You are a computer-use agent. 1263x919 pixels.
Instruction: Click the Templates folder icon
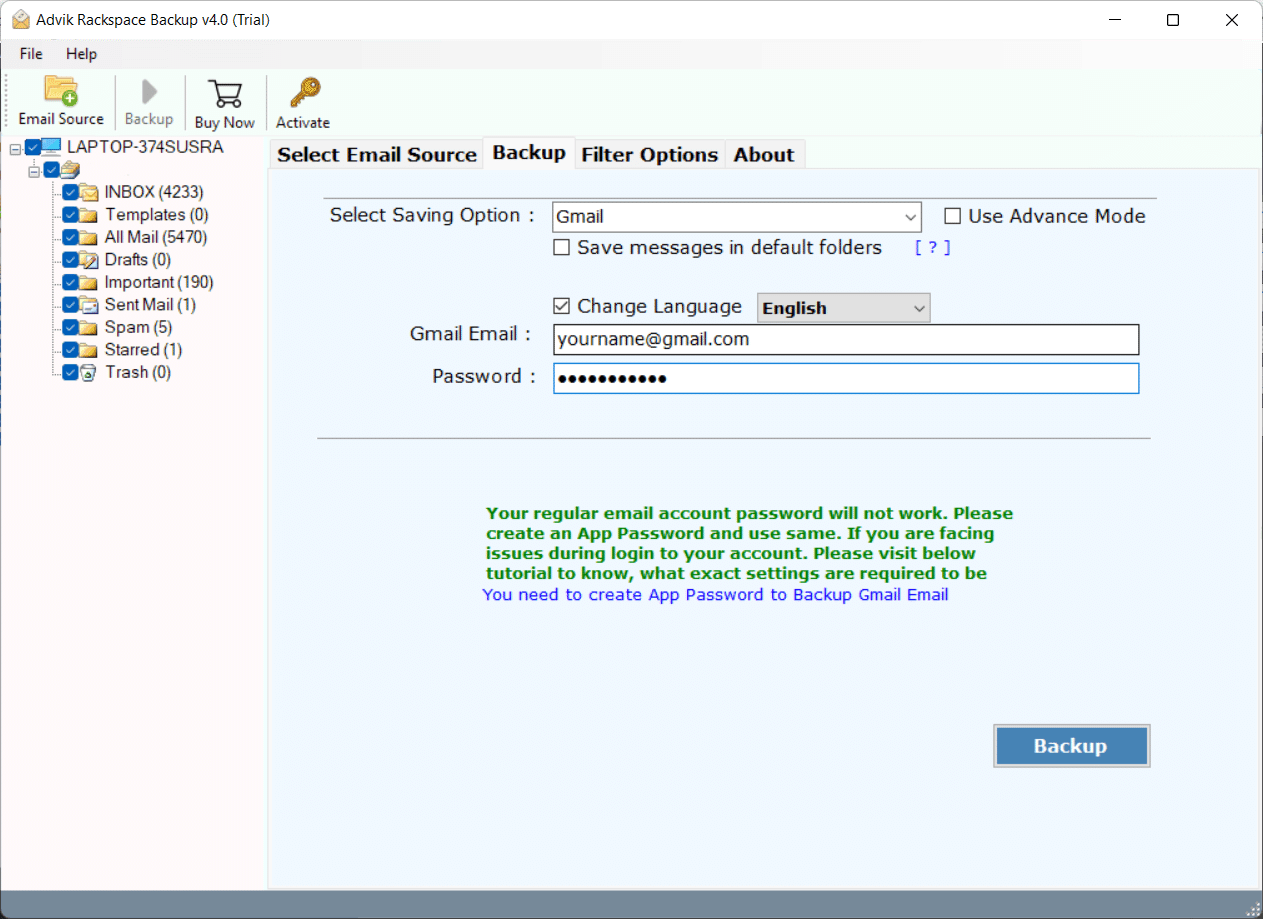[89, 215]
